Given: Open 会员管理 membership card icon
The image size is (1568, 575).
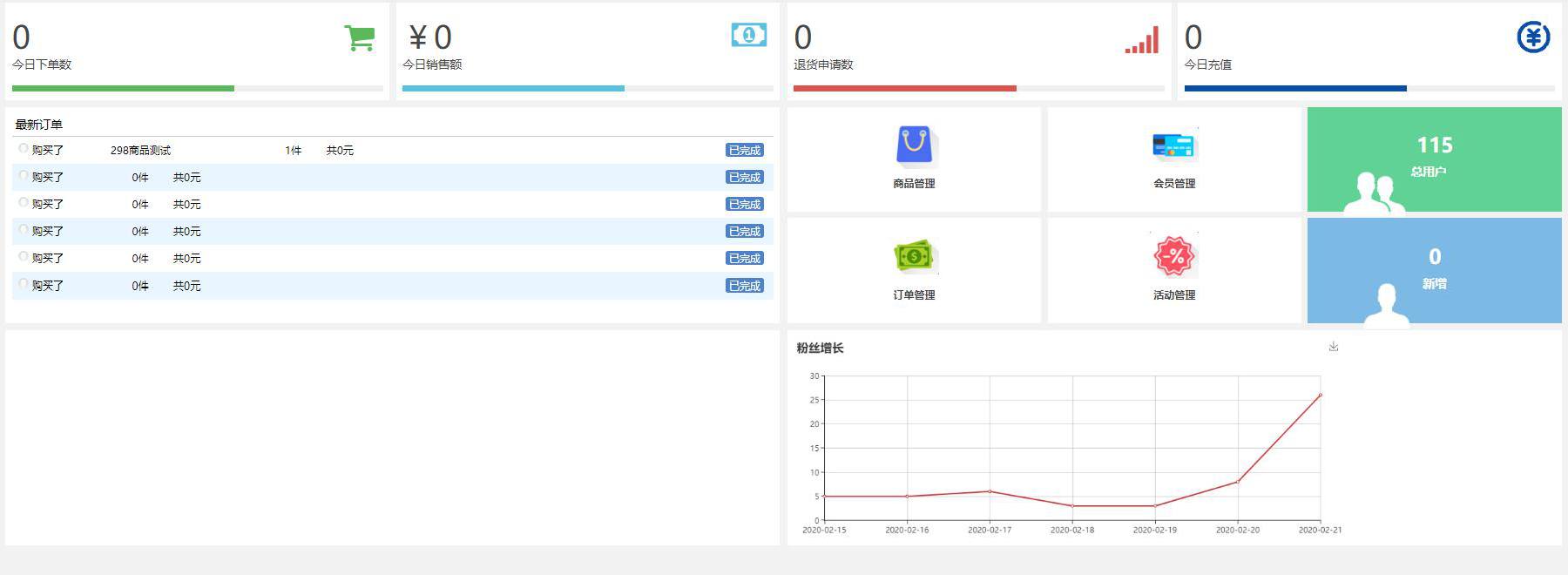Looking at the screenshot, I should click(1174, 145).
